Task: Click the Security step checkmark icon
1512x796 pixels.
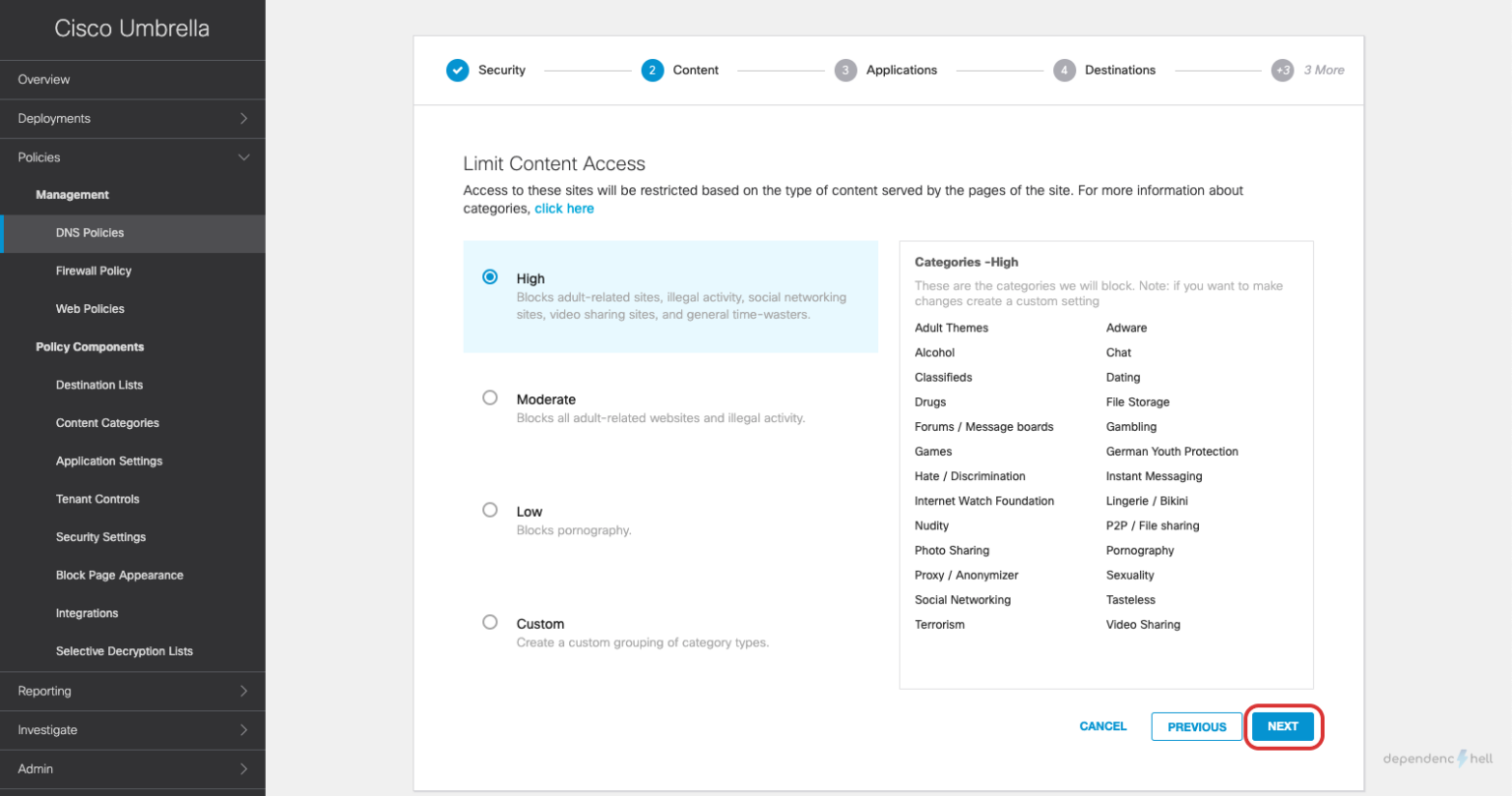Action: coord(458,70)
